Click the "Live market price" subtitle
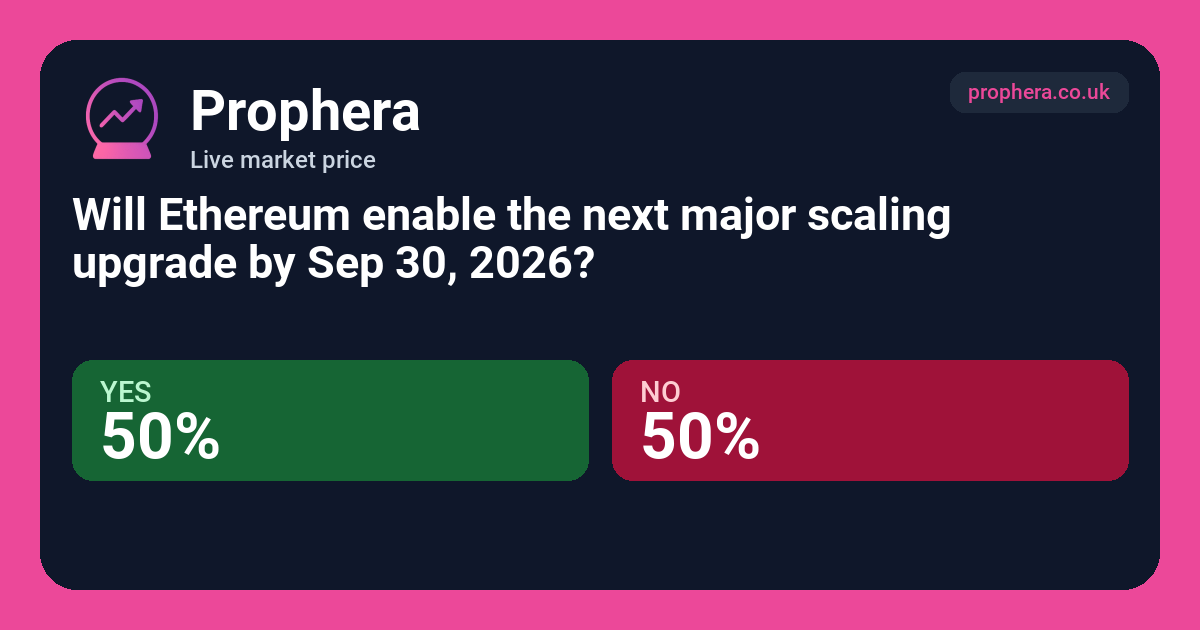Image resolution: width=1200 pixels, height=630 pixels. pyautogui.click(x=283, y=159)
